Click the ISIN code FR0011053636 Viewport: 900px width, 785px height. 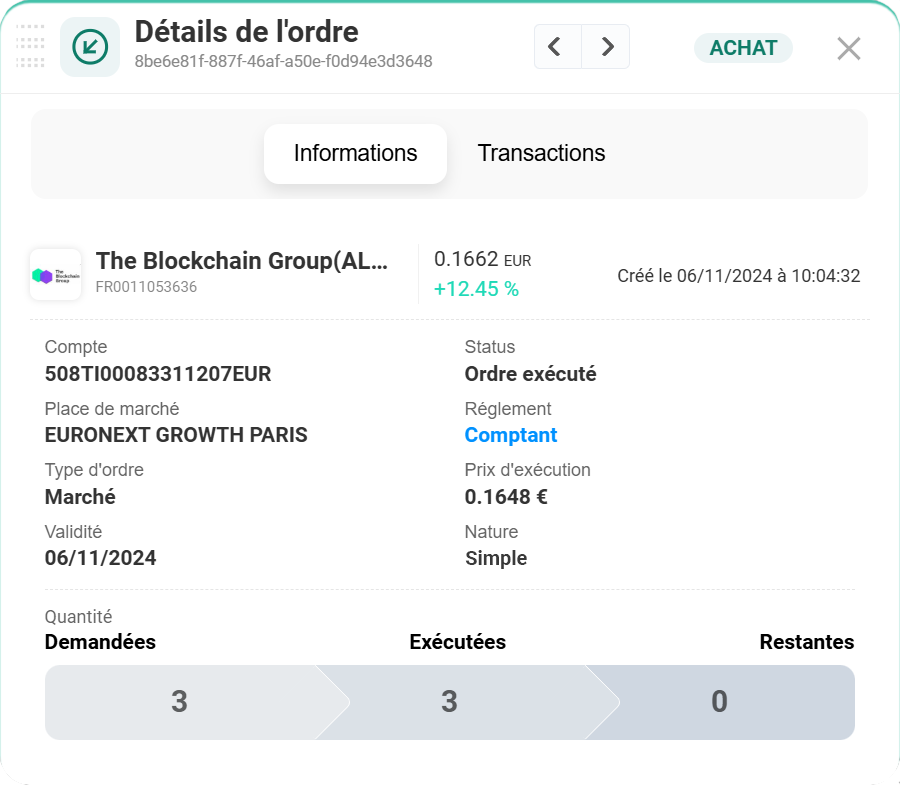(146, 287)
